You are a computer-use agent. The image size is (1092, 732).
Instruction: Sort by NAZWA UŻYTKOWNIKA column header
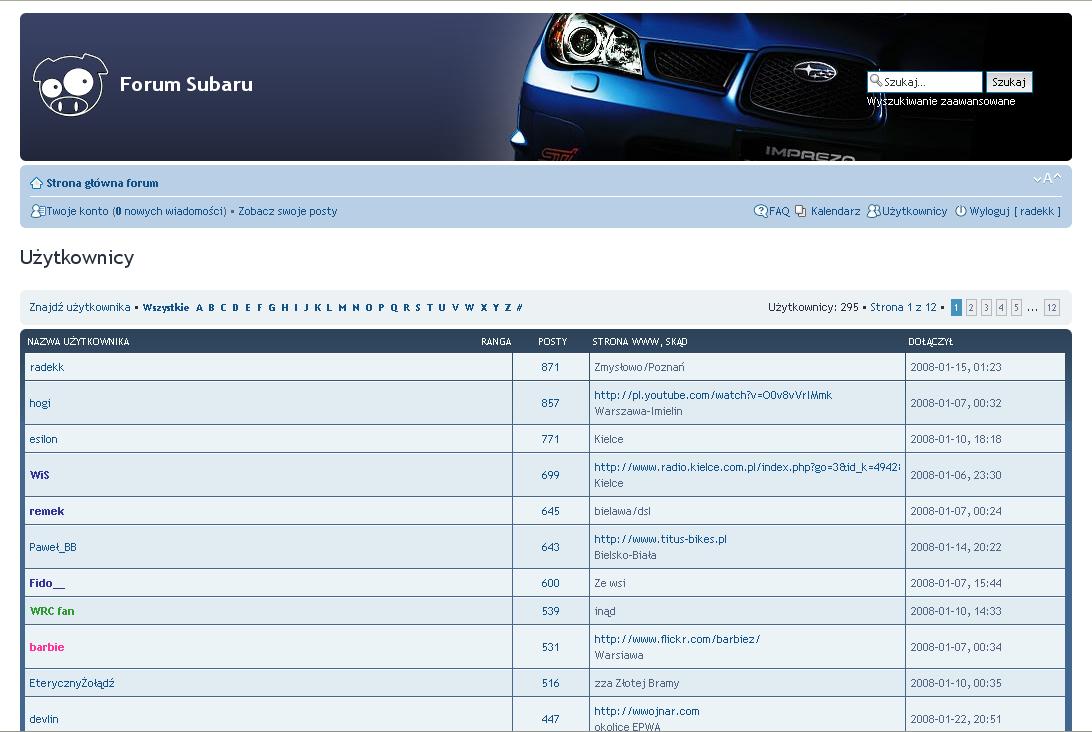pos(78,342)
